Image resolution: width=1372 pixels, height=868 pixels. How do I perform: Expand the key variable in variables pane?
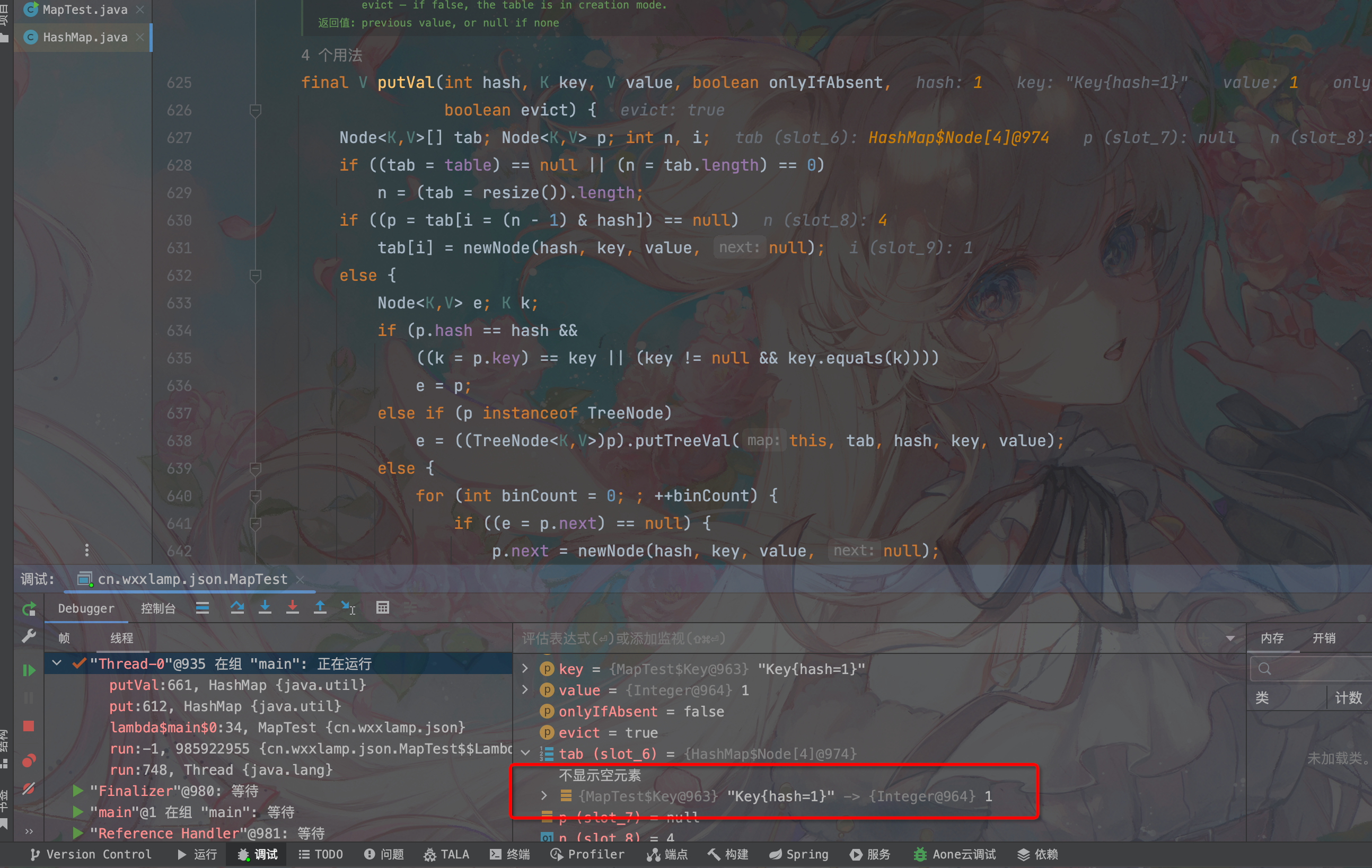(x=525, y=669)
